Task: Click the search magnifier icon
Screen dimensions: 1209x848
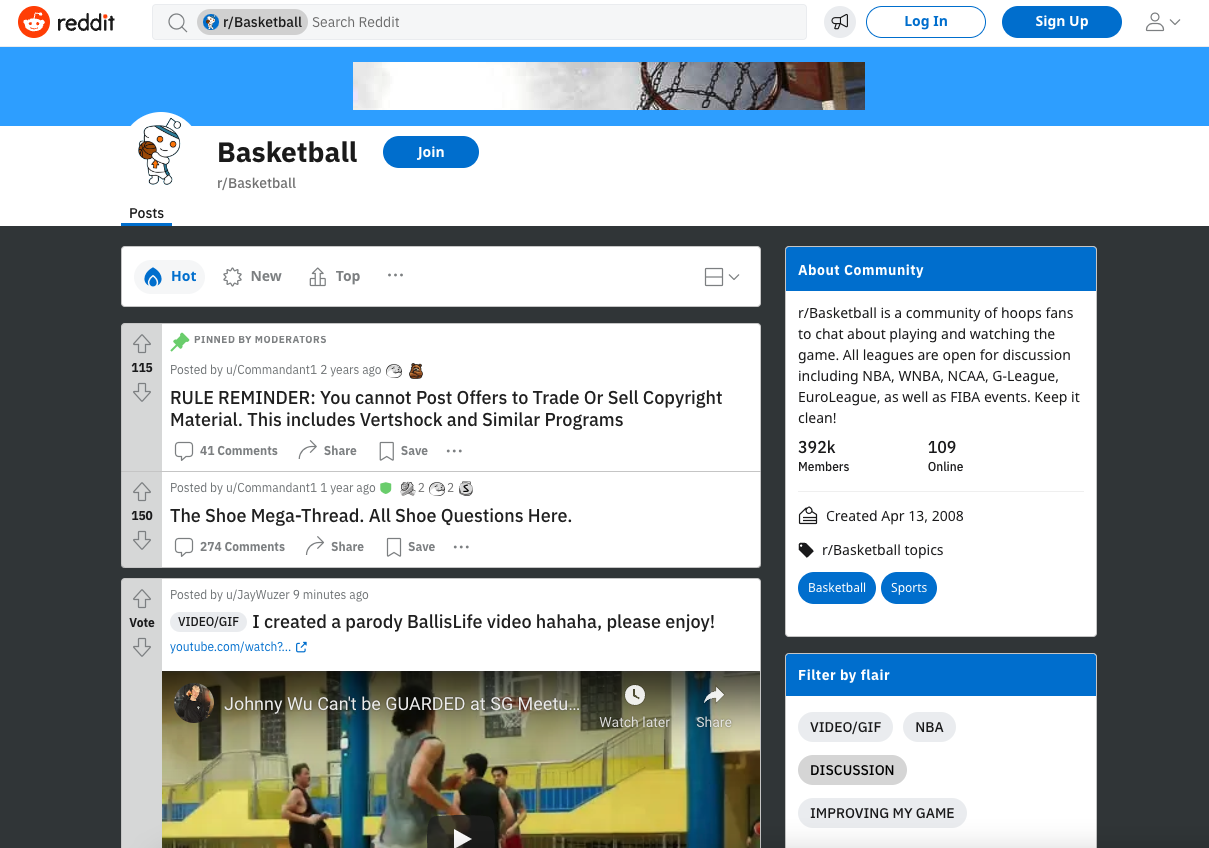Action: 177,22
